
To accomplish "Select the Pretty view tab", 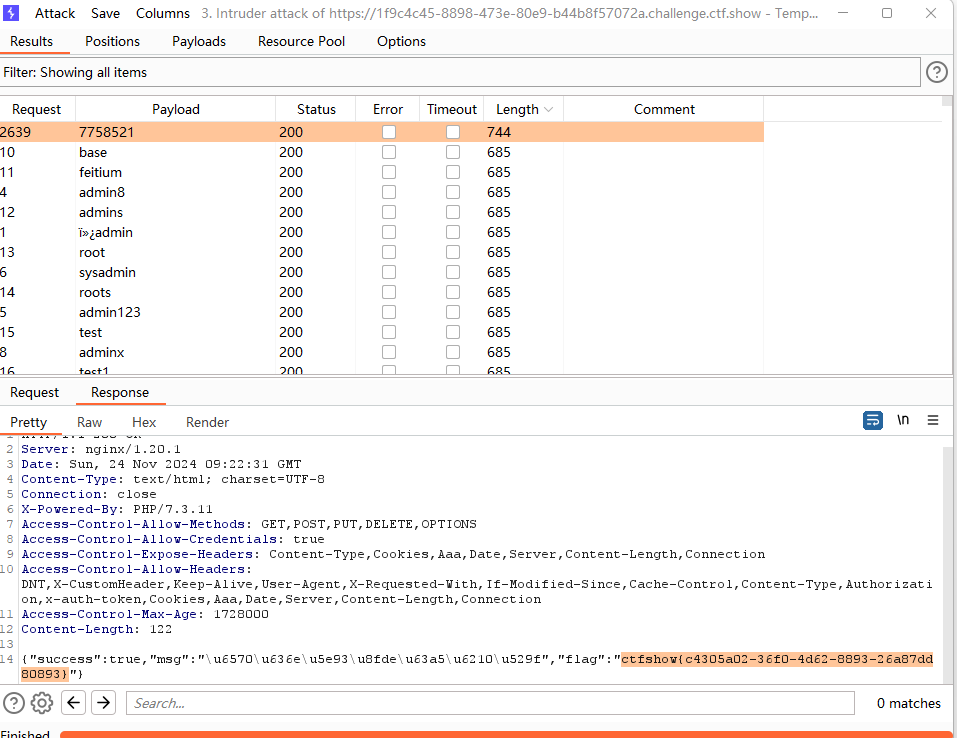I will tap(29, 422).
